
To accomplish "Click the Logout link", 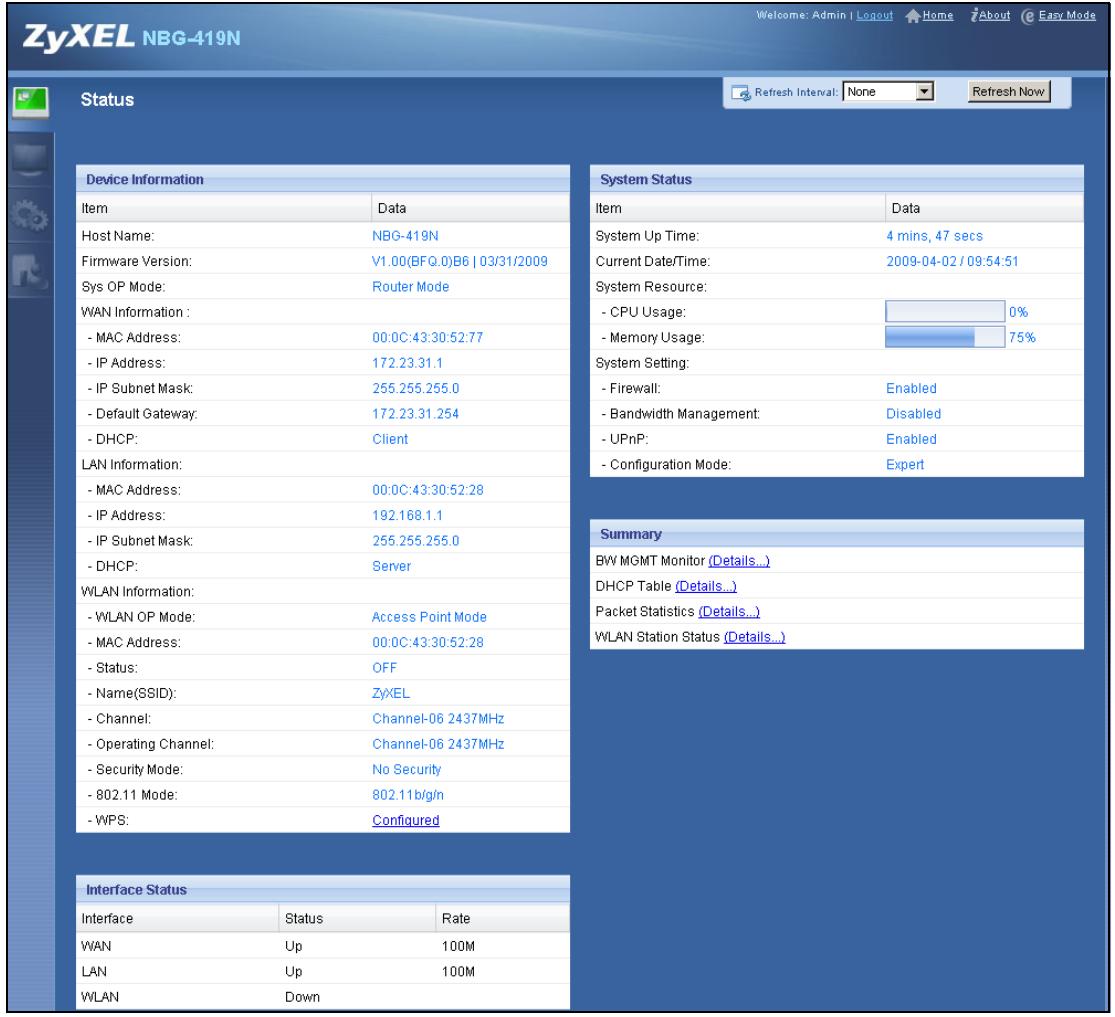I will tap(874, 16).
